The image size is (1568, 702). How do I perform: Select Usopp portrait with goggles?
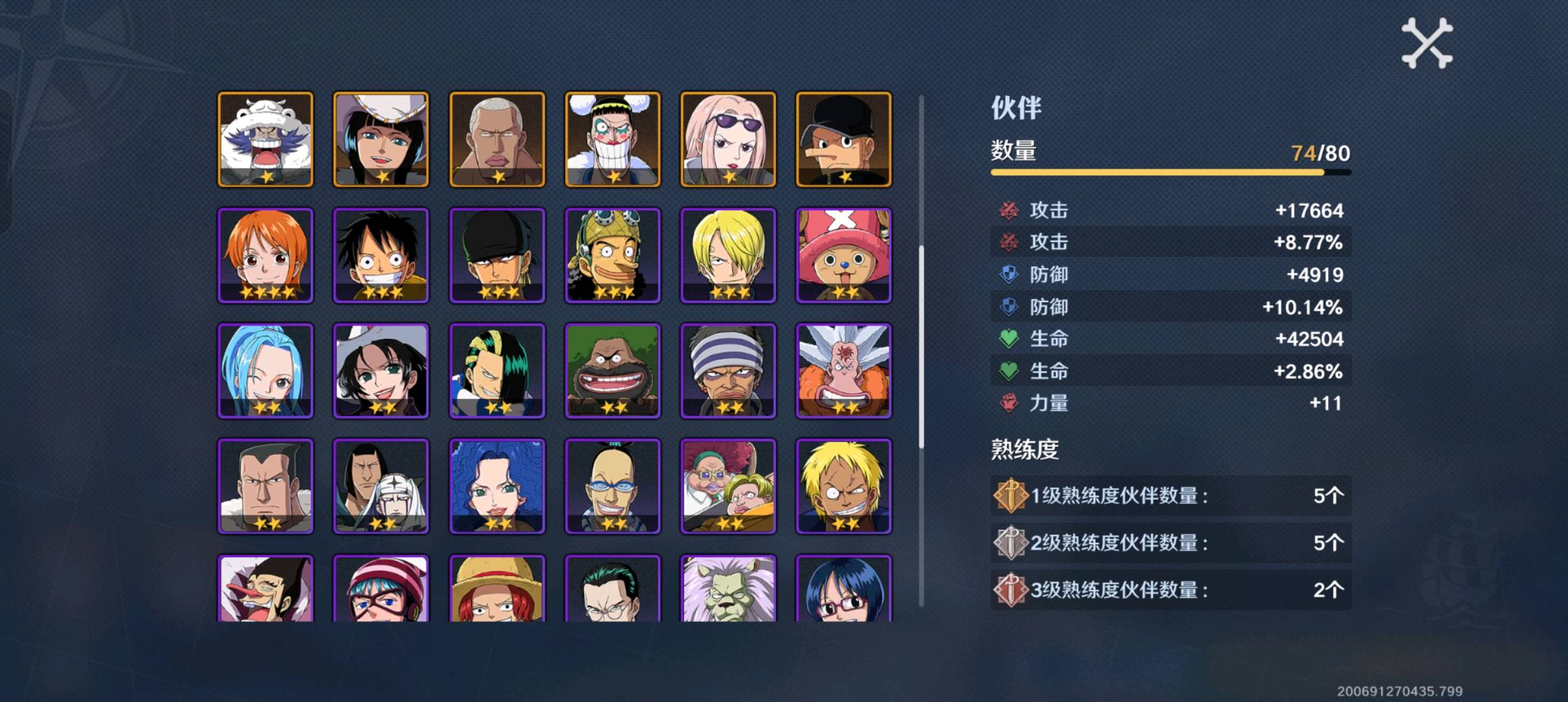click(613, 255)
